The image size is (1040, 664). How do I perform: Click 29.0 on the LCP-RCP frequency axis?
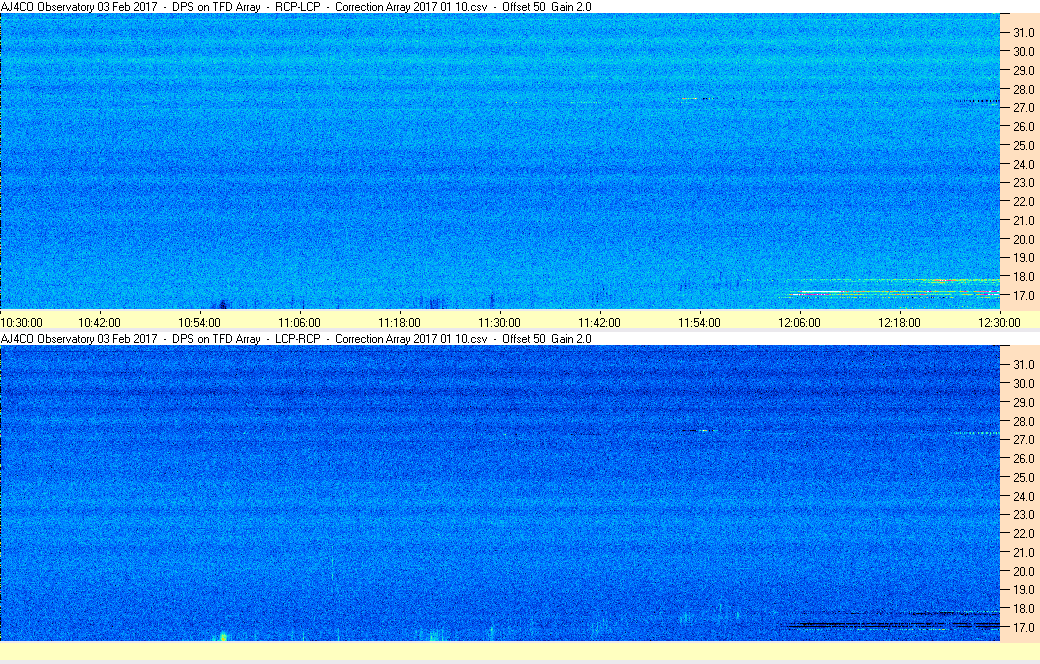coord(1023,403)
